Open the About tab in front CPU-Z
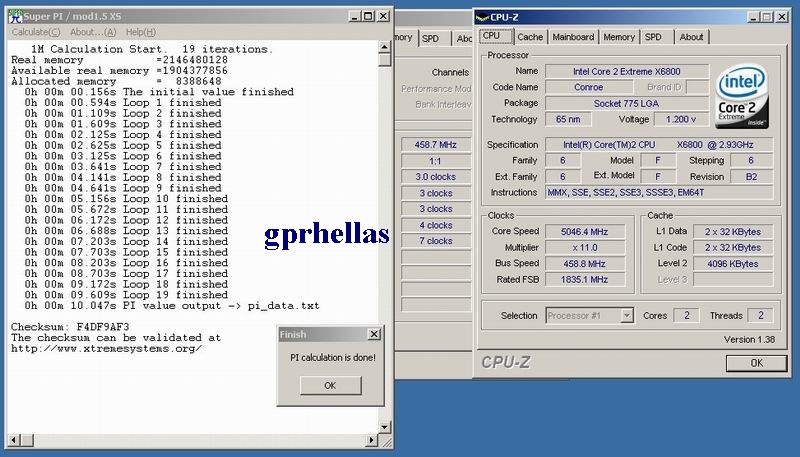 point(691,37)
